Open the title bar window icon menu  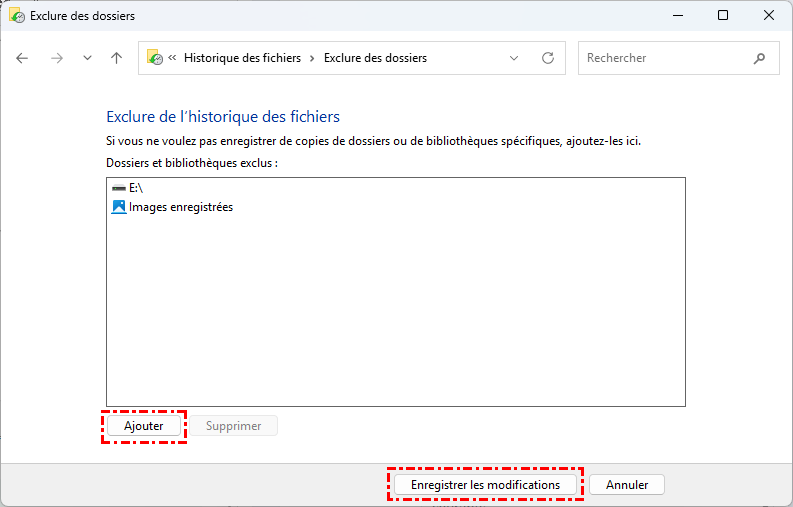(x=16, y=16)
